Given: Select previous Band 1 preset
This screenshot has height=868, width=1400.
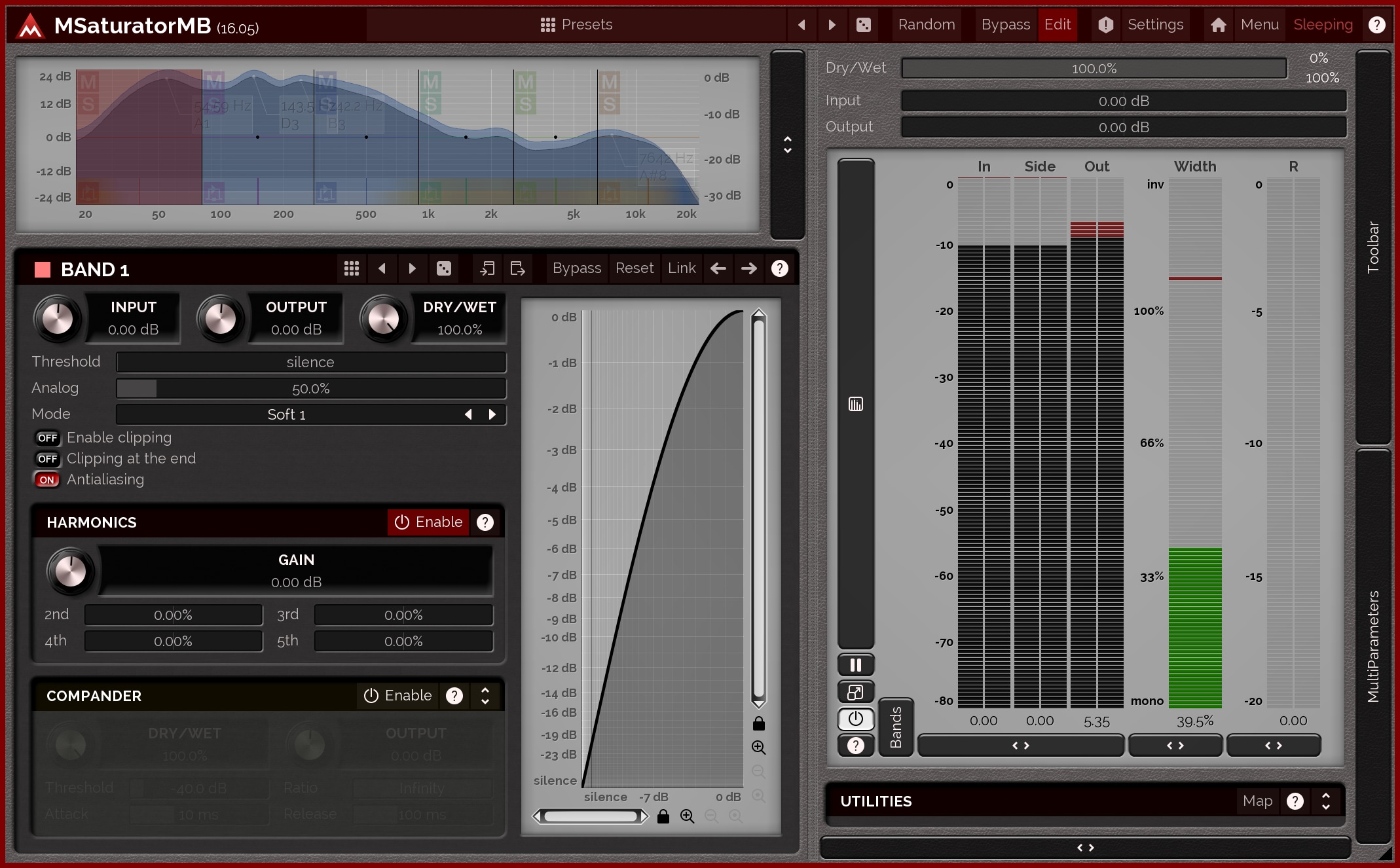Looking at the screenshot, I should tap(382, 268).
